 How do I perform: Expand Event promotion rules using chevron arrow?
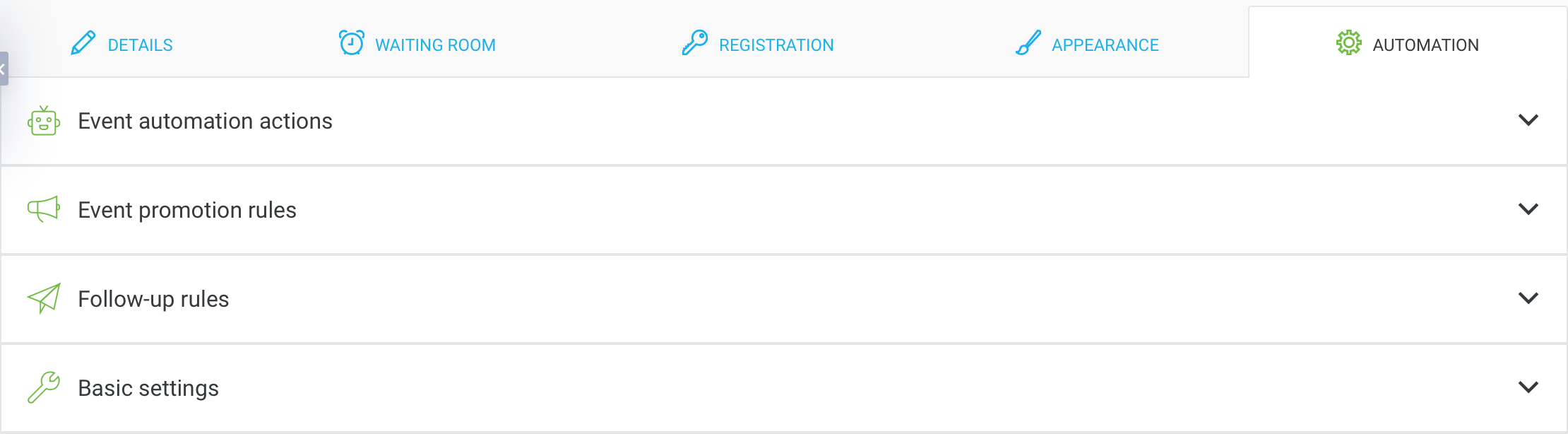pyautogui.click(x=1528, y=209)
